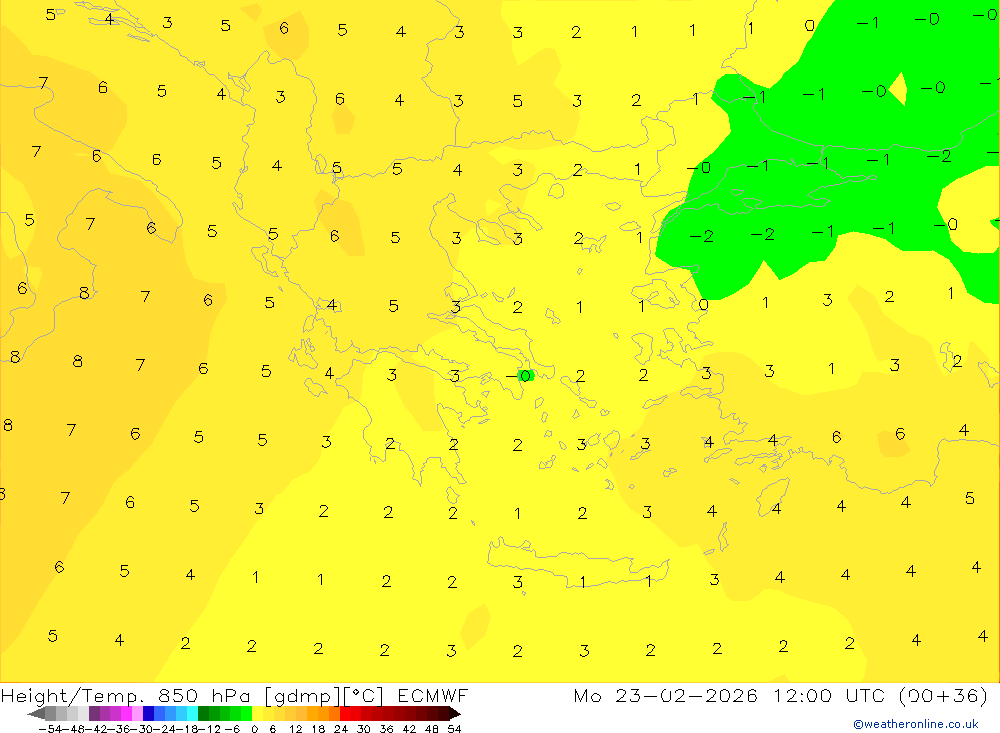Click the yellow triangle inside the green cold area
This screenshot has height=733, width=1000.
coord(898,89)
